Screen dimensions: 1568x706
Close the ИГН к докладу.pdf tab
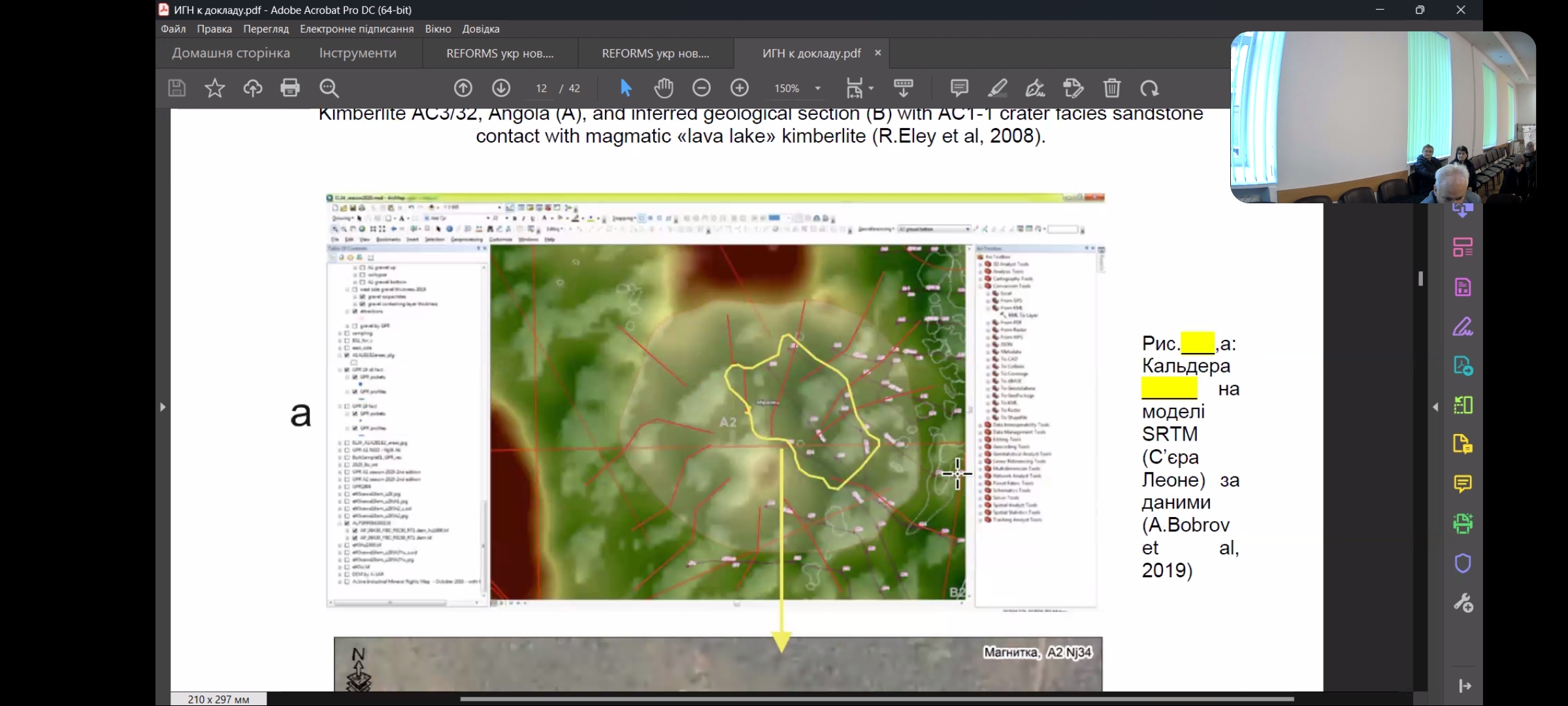877,53
